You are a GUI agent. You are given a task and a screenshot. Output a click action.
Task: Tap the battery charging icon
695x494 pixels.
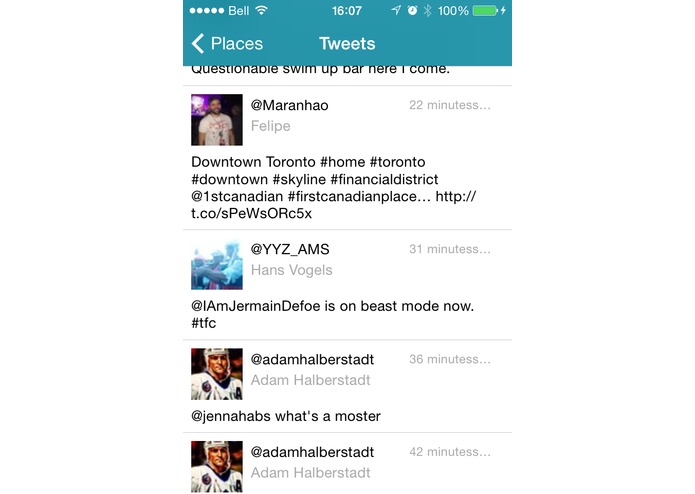click(x=489, y=11)
